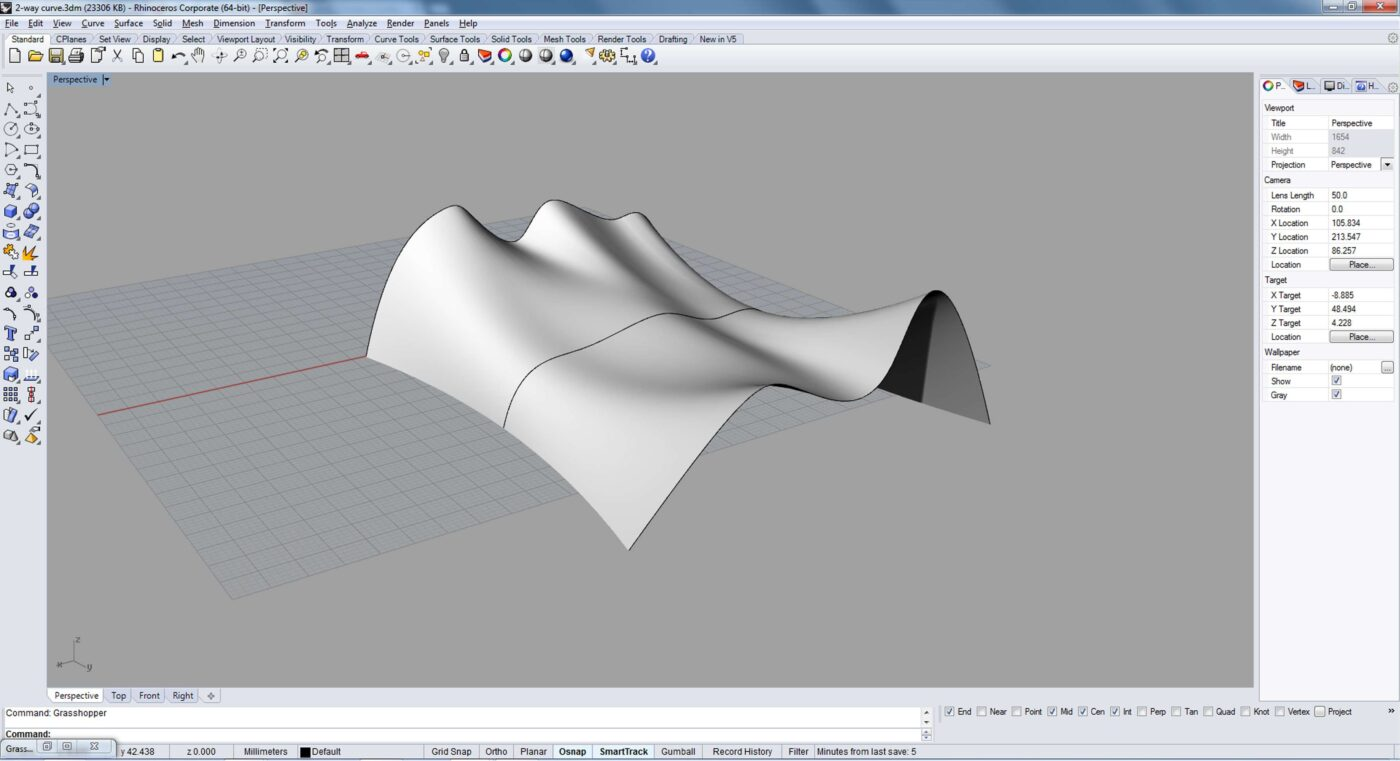Click the Save floppy disk icon
This screenshot has width=1400, height=761.
[x=56, y=57]
